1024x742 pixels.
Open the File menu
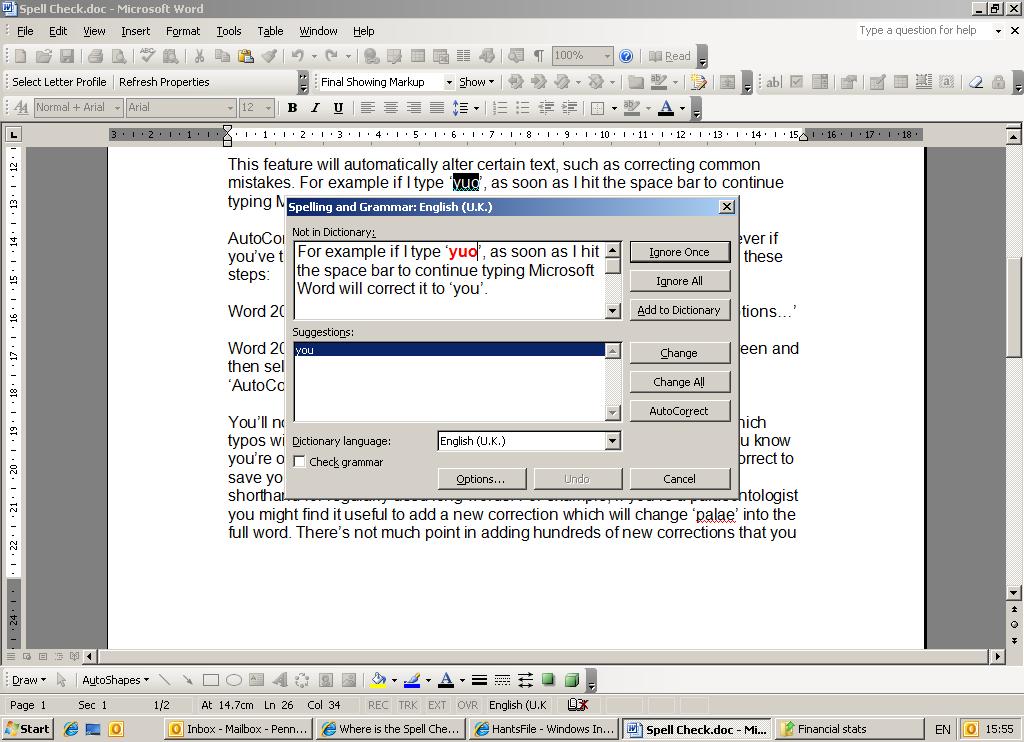25,31
